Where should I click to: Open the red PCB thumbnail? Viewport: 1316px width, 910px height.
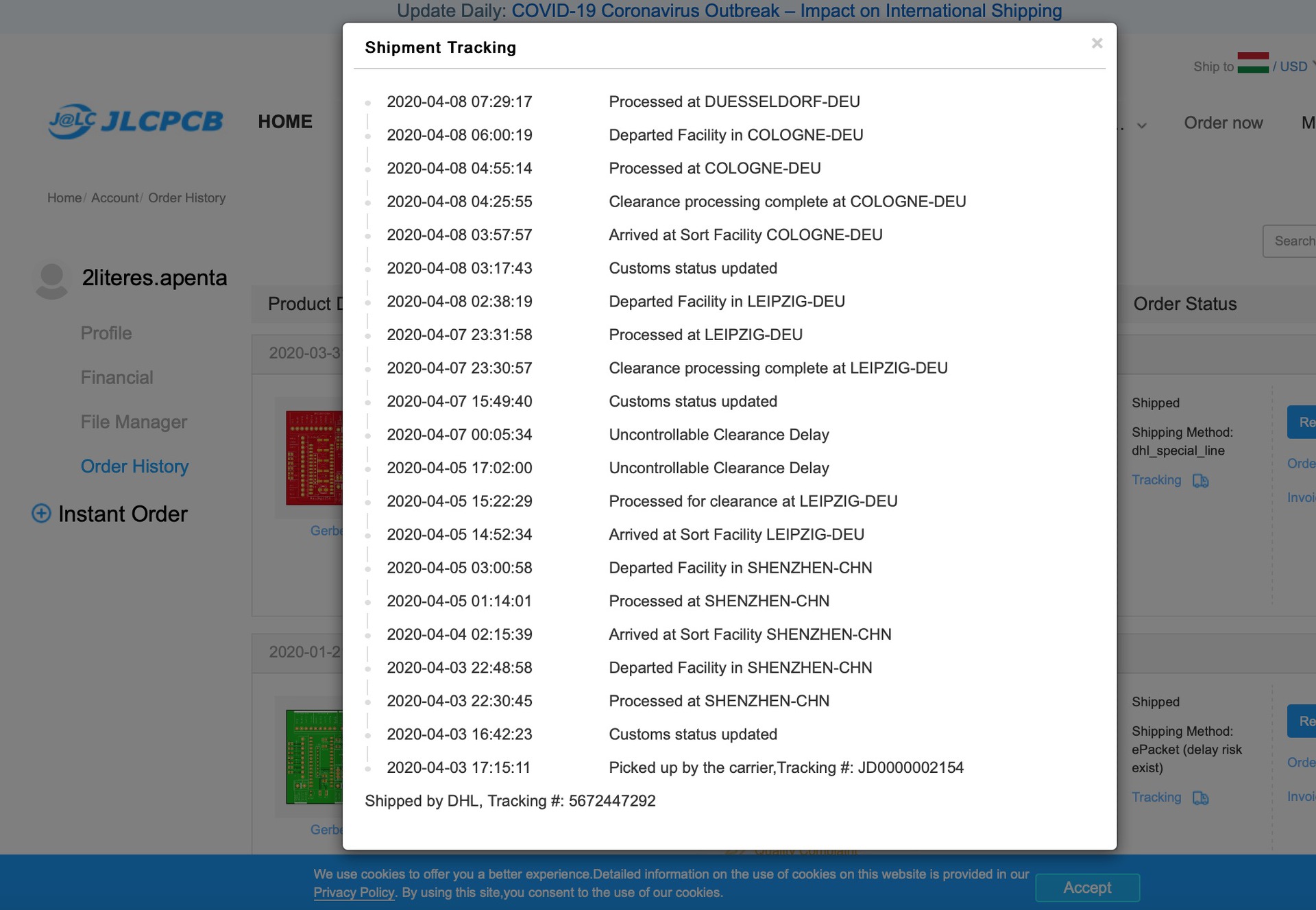click(x=314, y=458)
